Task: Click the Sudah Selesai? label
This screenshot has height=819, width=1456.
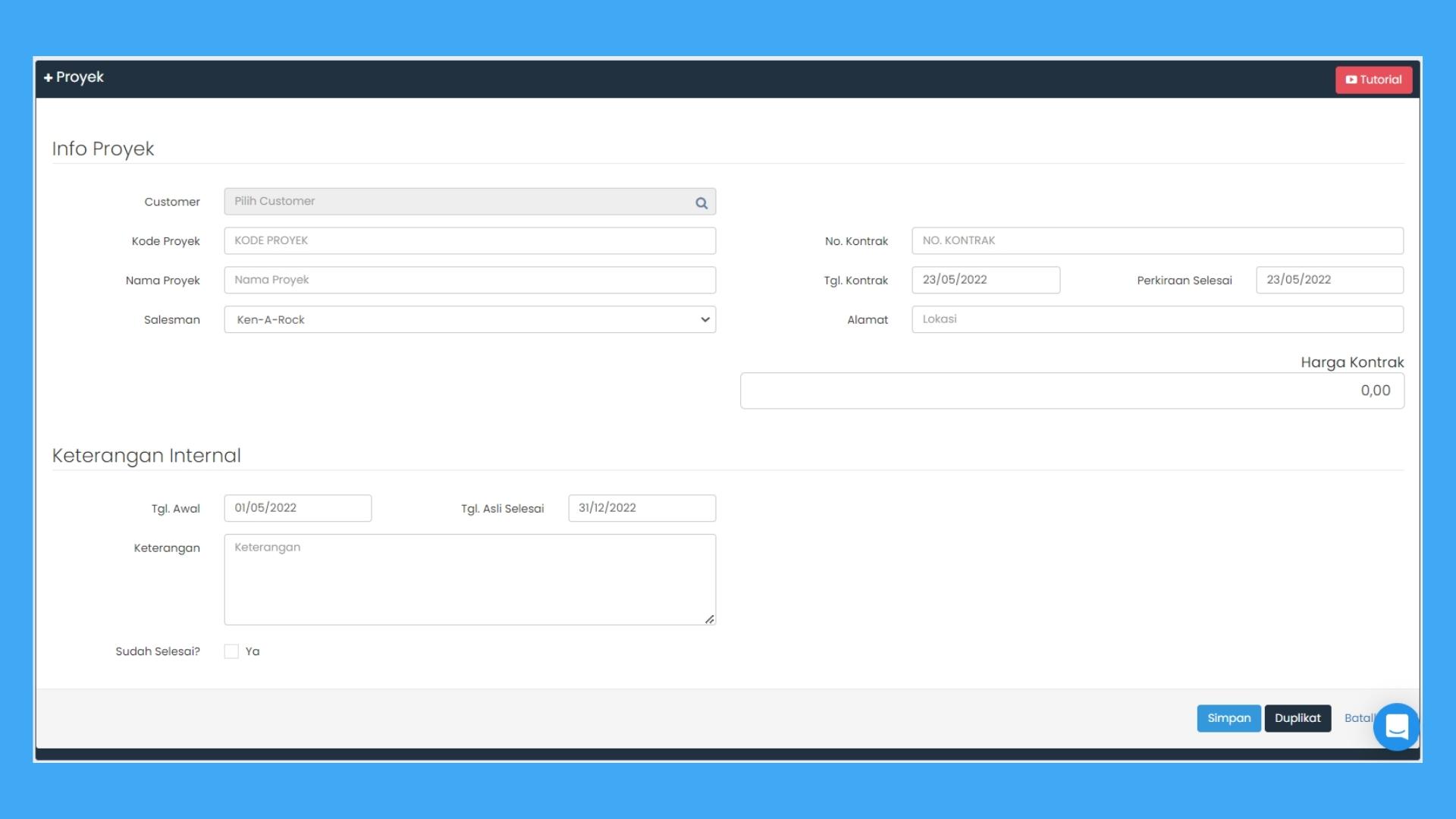Action: (x=158, y=652)
